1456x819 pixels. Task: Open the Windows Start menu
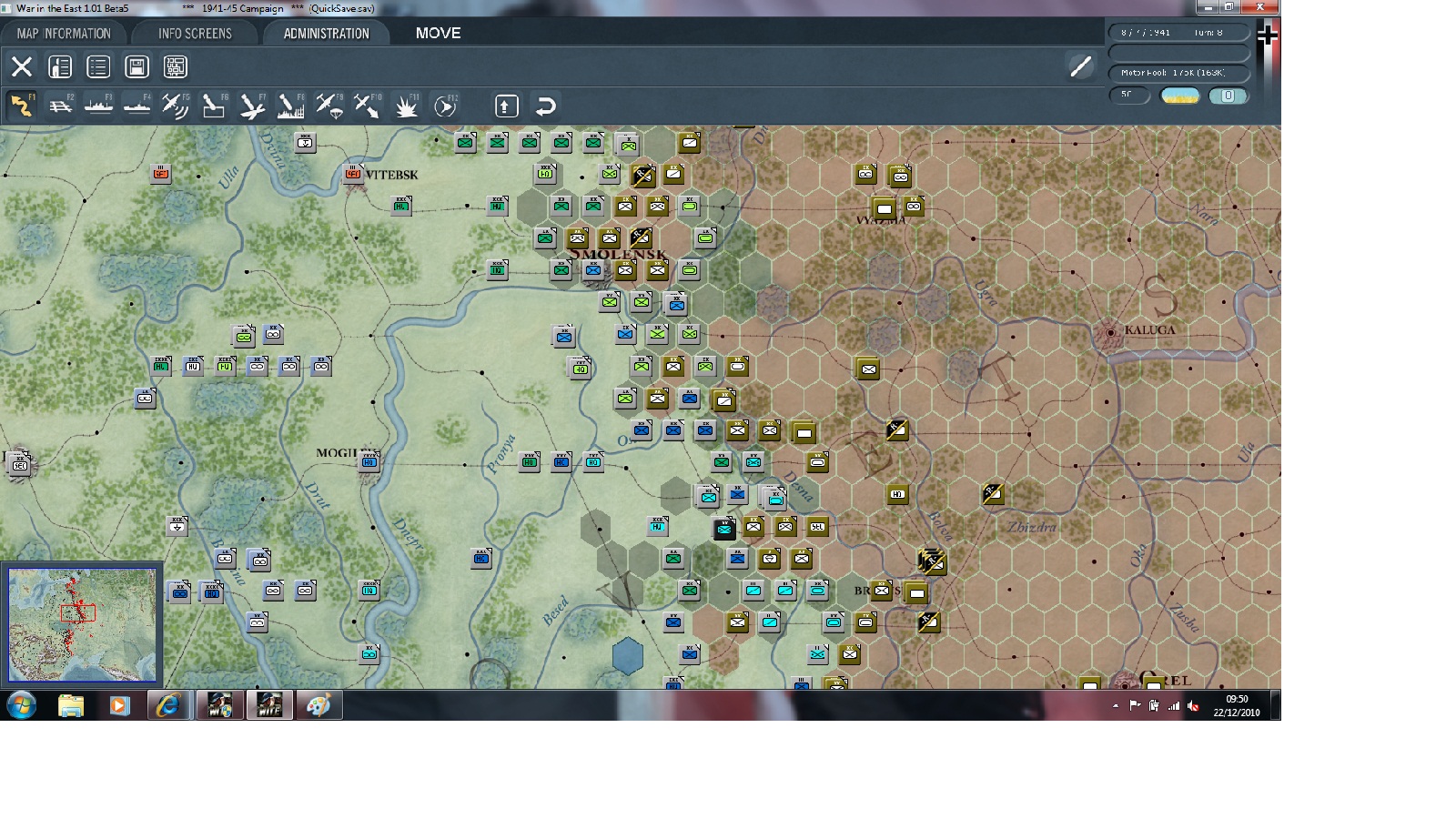(x=21, y=705)
